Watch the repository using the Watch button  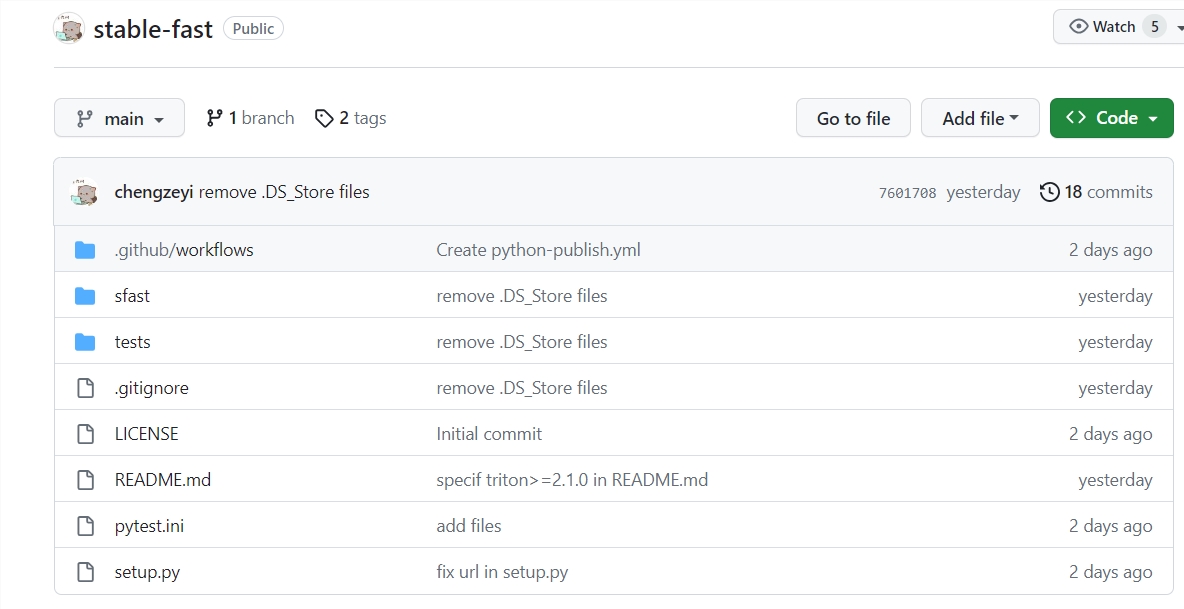coord(1102,27)
